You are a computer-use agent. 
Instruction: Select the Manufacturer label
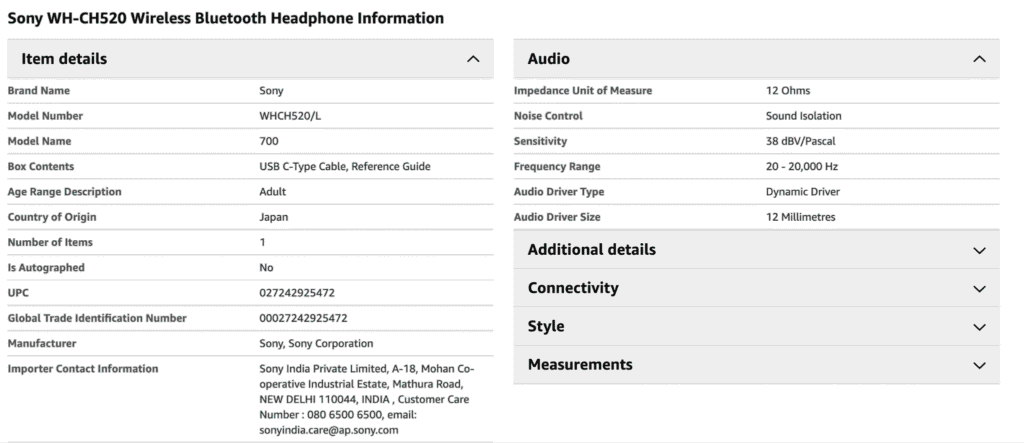pos(42,344)
